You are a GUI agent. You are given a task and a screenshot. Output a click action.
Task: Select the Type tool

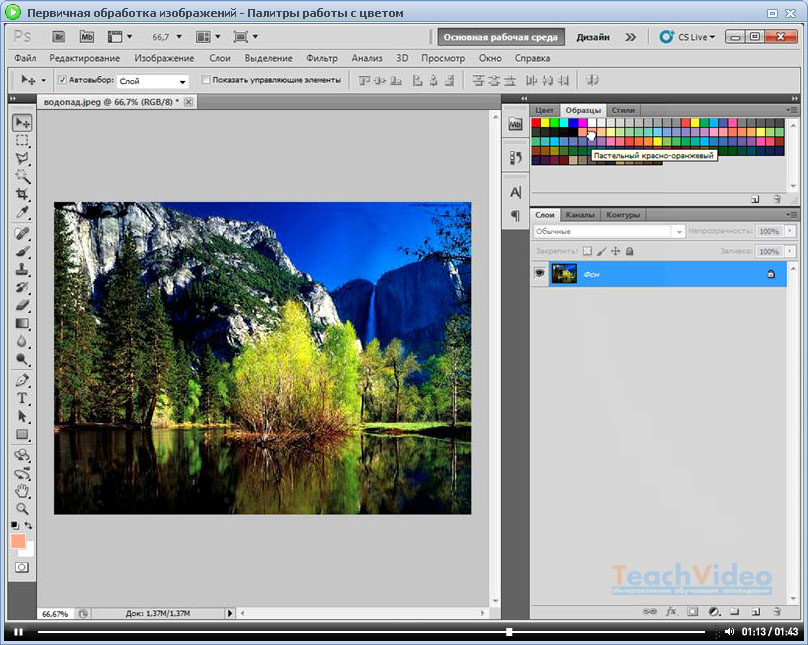click(x=22, y=398)
